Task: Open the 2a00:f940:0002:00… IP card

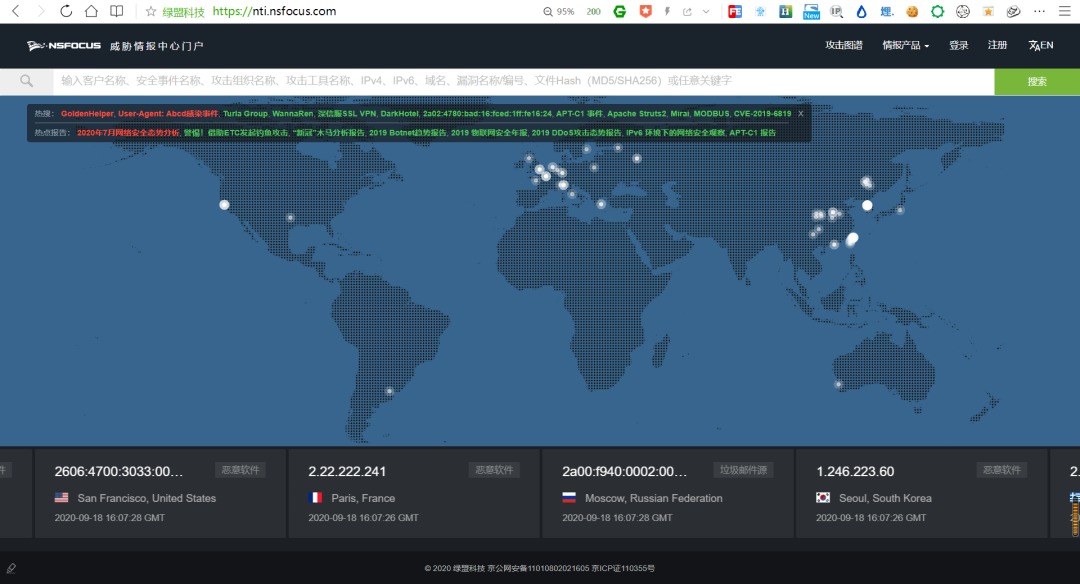Action: click(668, 493)
